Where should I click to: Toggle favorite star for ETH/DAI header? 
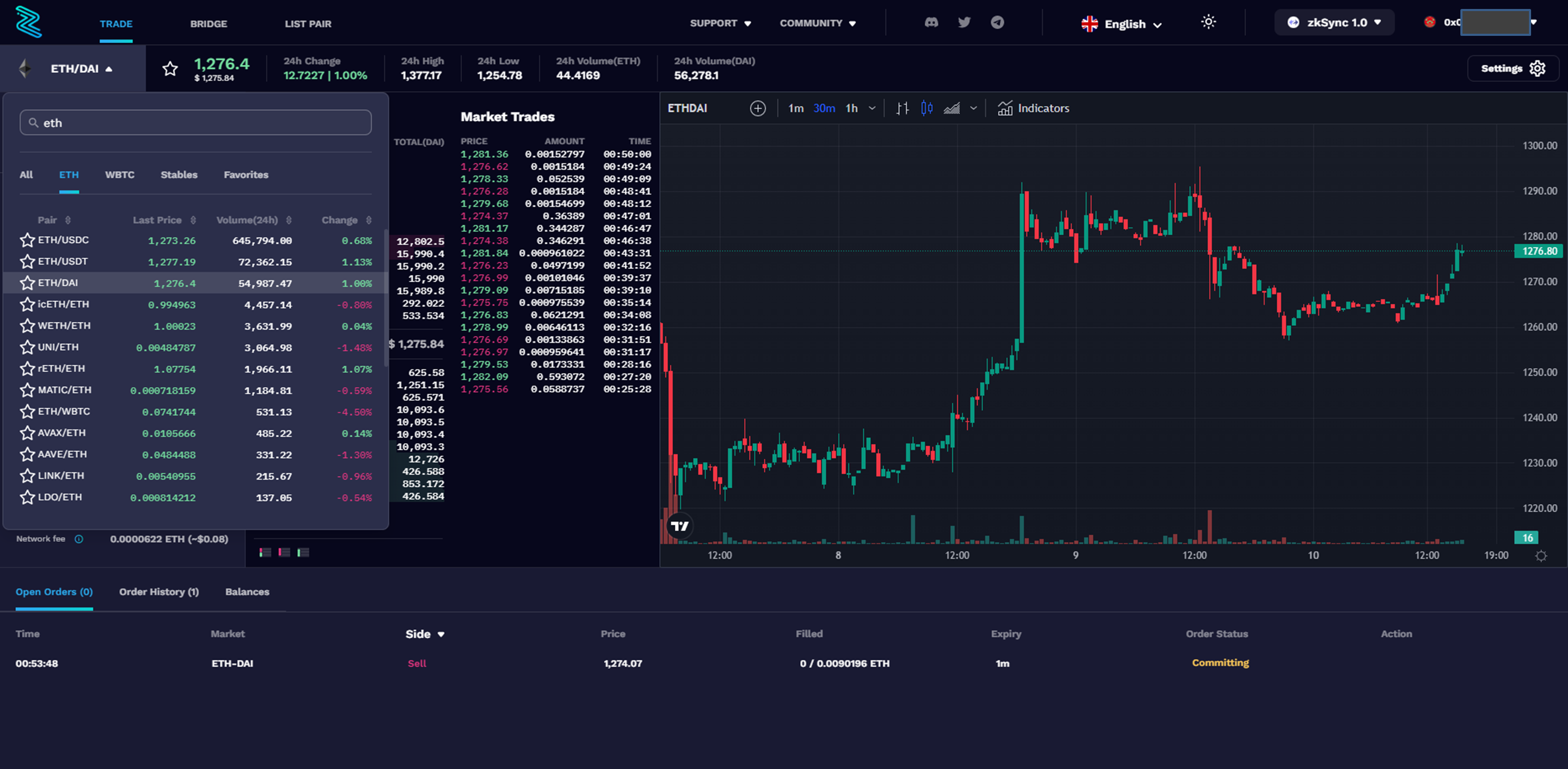(x=170, y=69)
